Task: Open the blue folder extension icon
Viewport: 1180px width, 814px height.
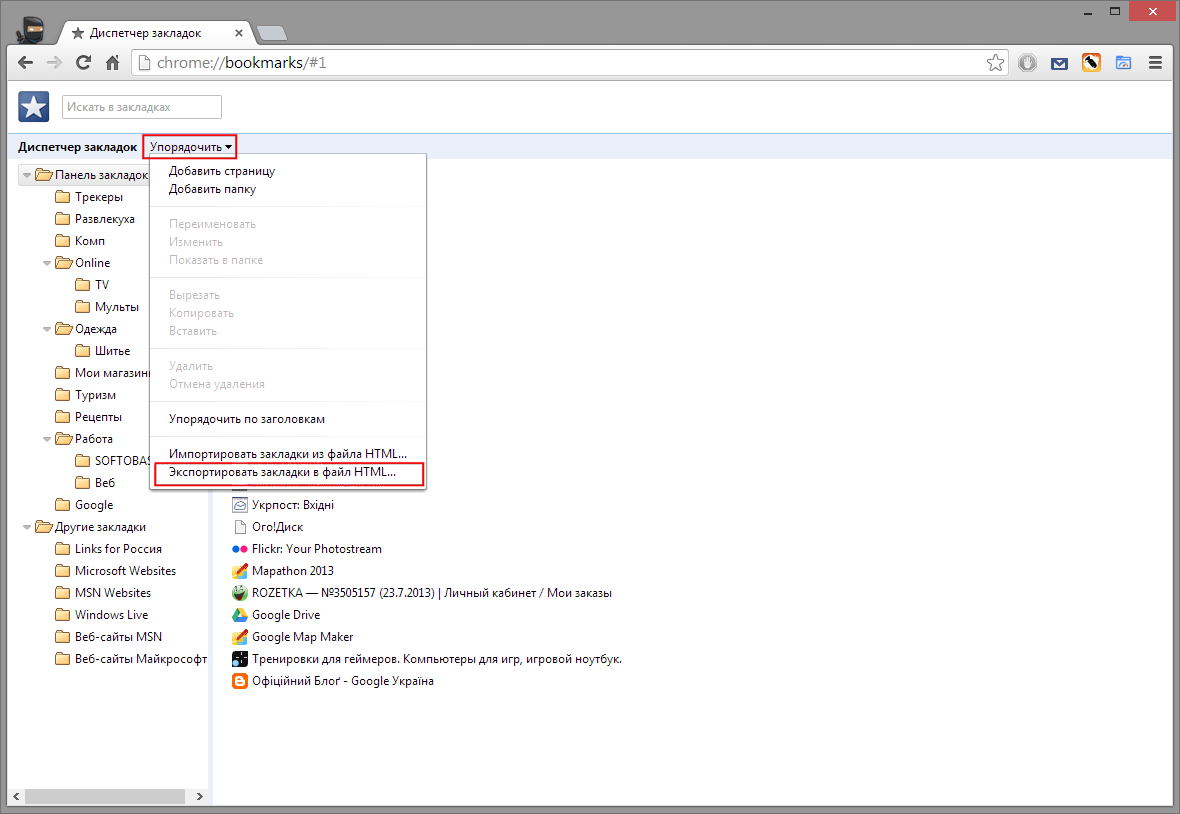Action: pyautogui.click(x=1124, y=63)
